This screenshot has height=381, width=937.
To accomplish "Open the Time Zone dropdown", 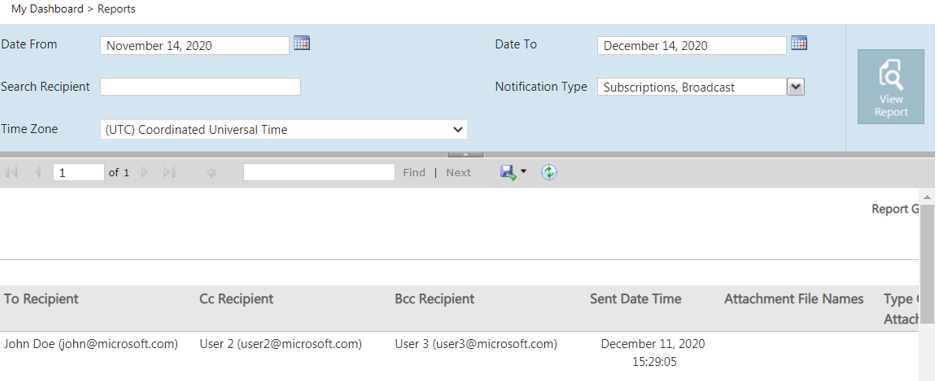I will click(284, 130).
